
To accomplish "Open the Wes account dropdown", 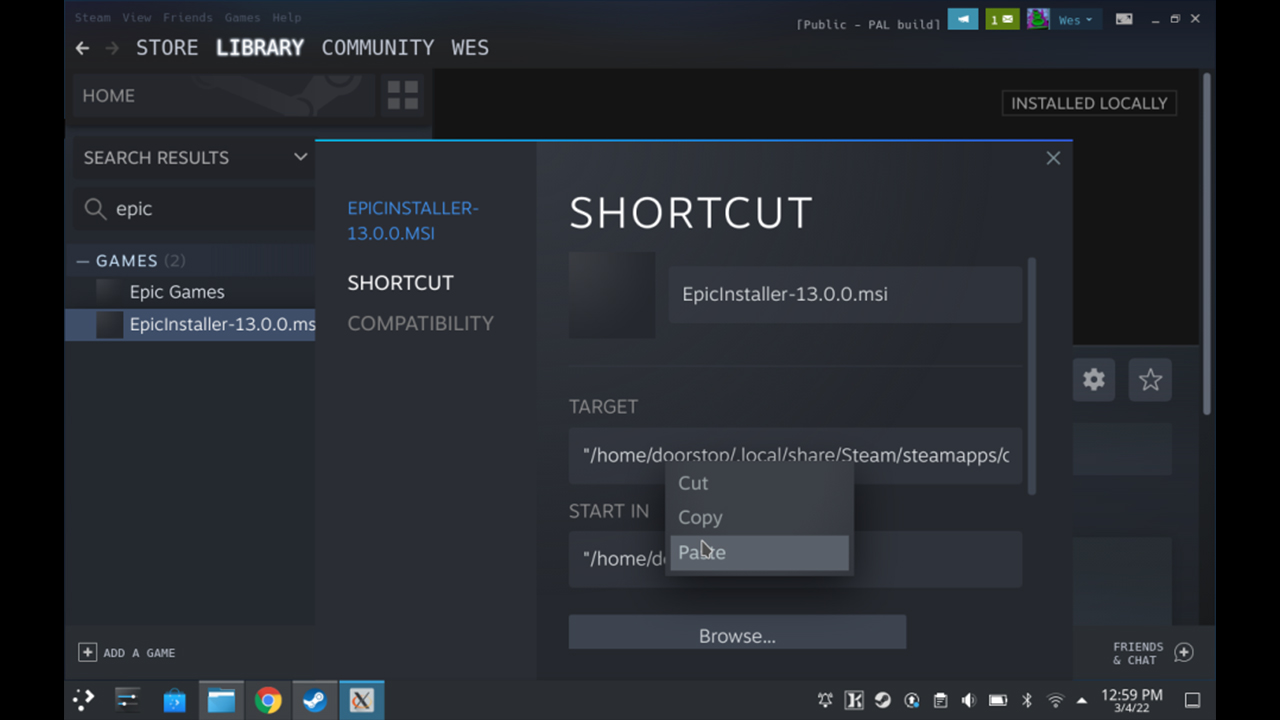I will tap(1075, 19).
